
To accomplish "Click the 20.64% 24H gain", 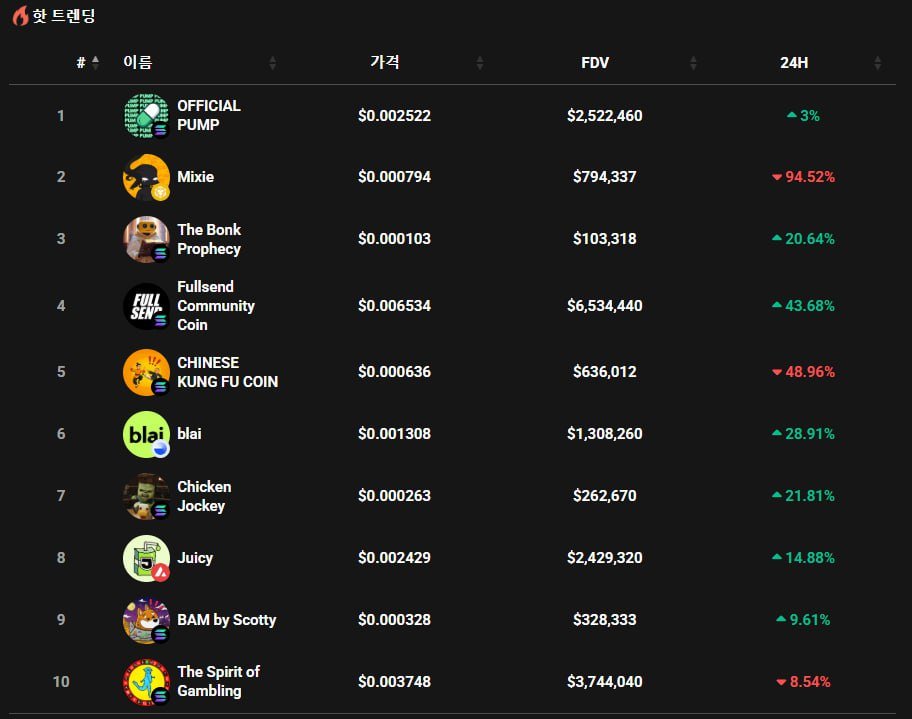I will (x=803, y=239).
